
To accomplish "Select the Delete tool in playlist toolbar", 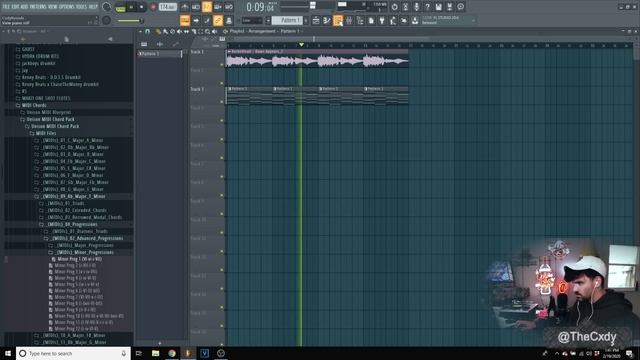I will [x=172, y=31].
